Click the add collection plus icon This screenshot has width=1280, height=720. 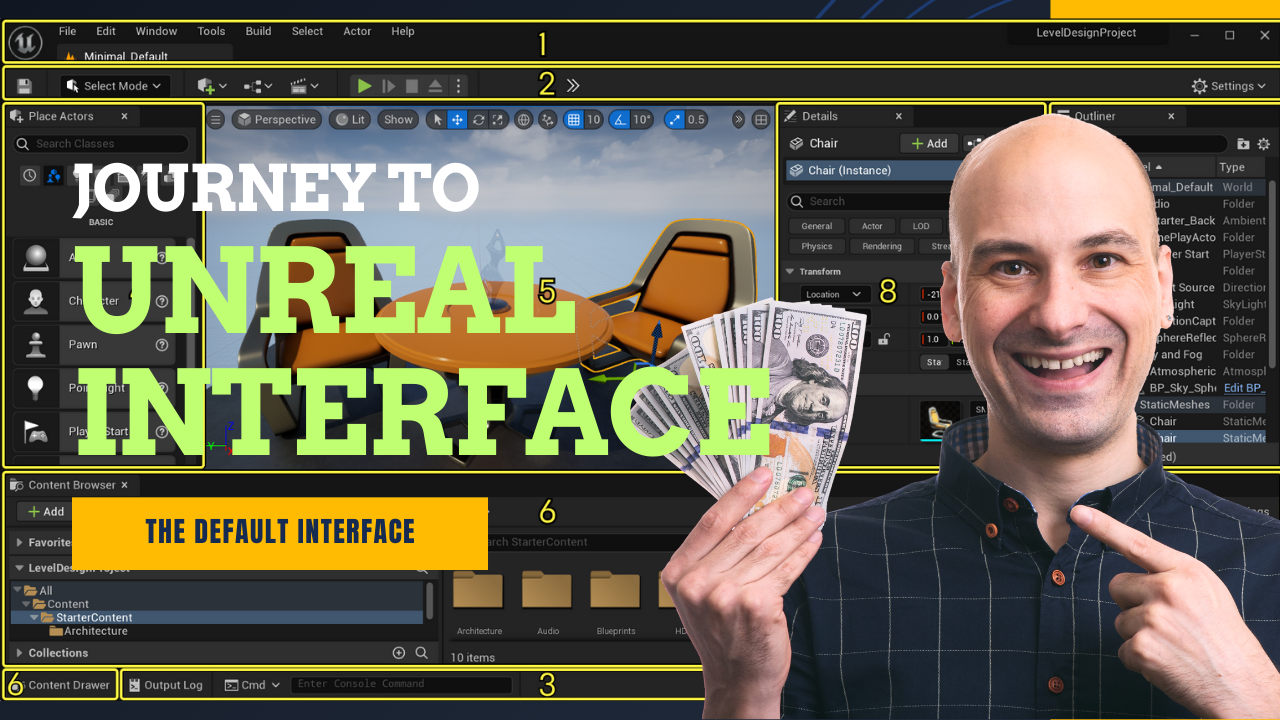pos(399,653)
